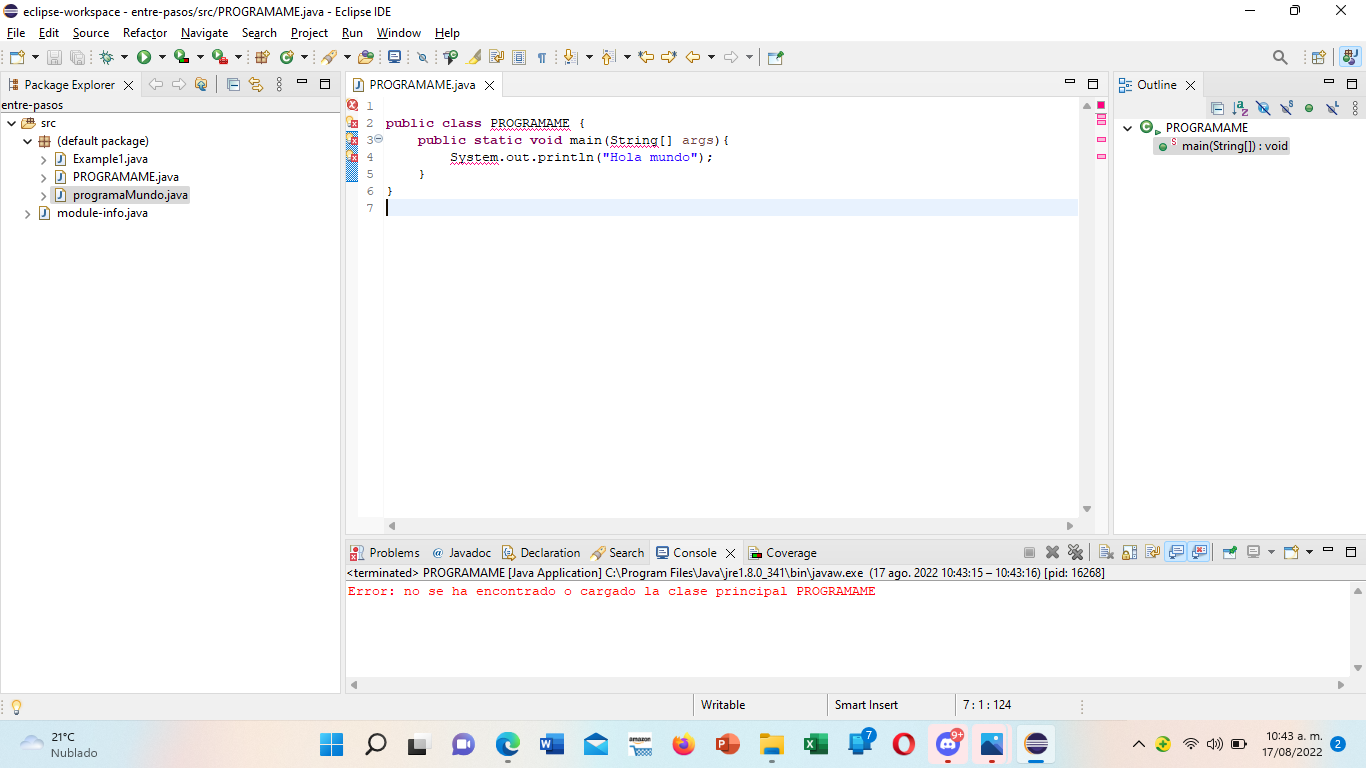
Task: Click Clear Console icon
Action: (1106, 552)
